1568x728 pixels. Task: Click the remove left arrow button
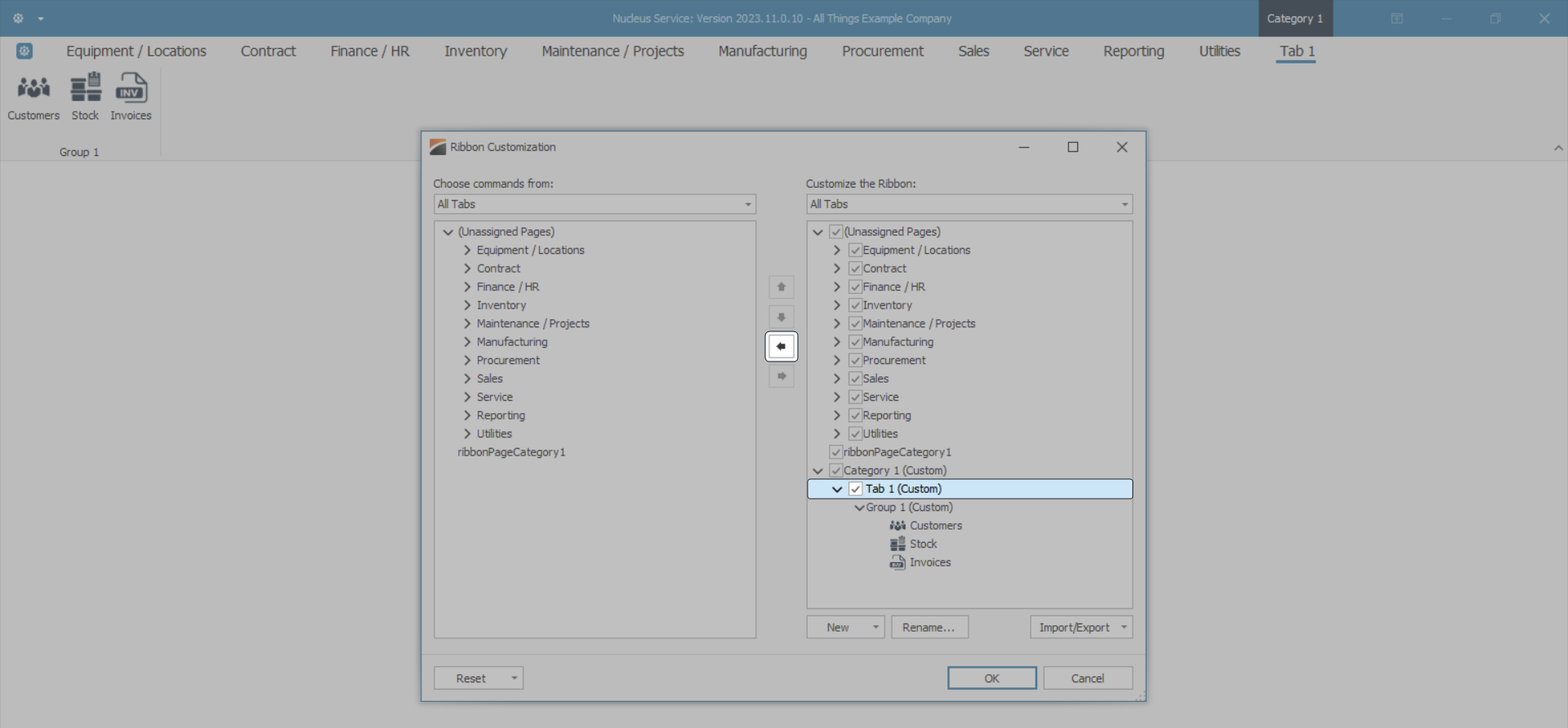tap(782, 346)
